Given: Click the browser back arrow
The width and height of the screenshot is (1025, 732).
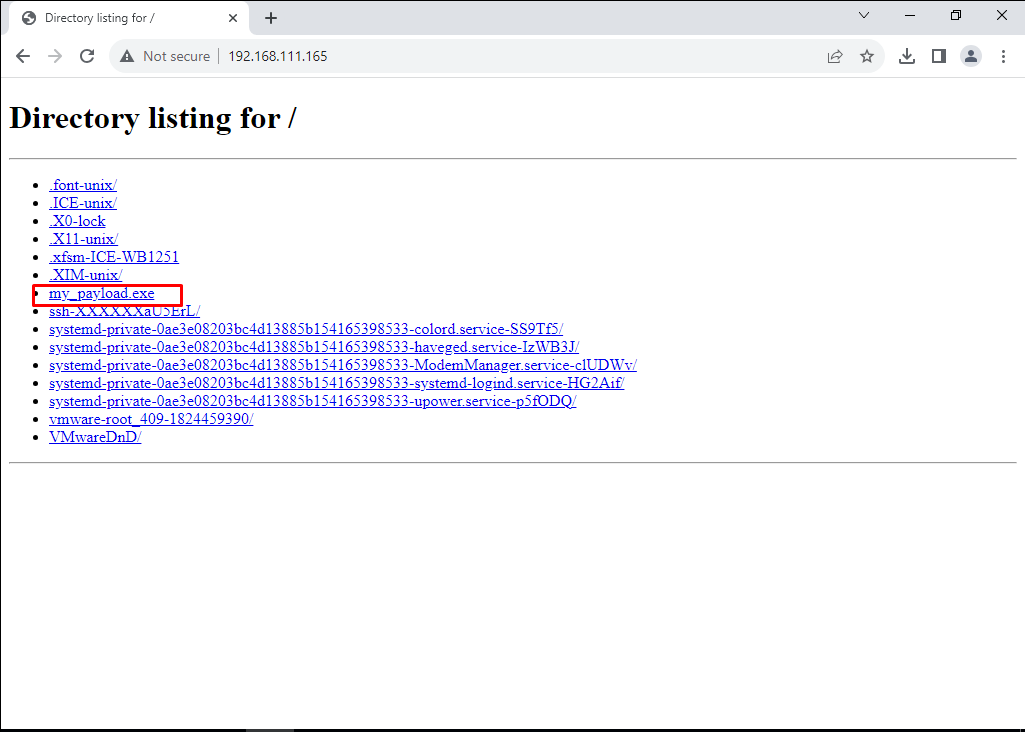Looking at the screenshot, I should coord(23,57).
